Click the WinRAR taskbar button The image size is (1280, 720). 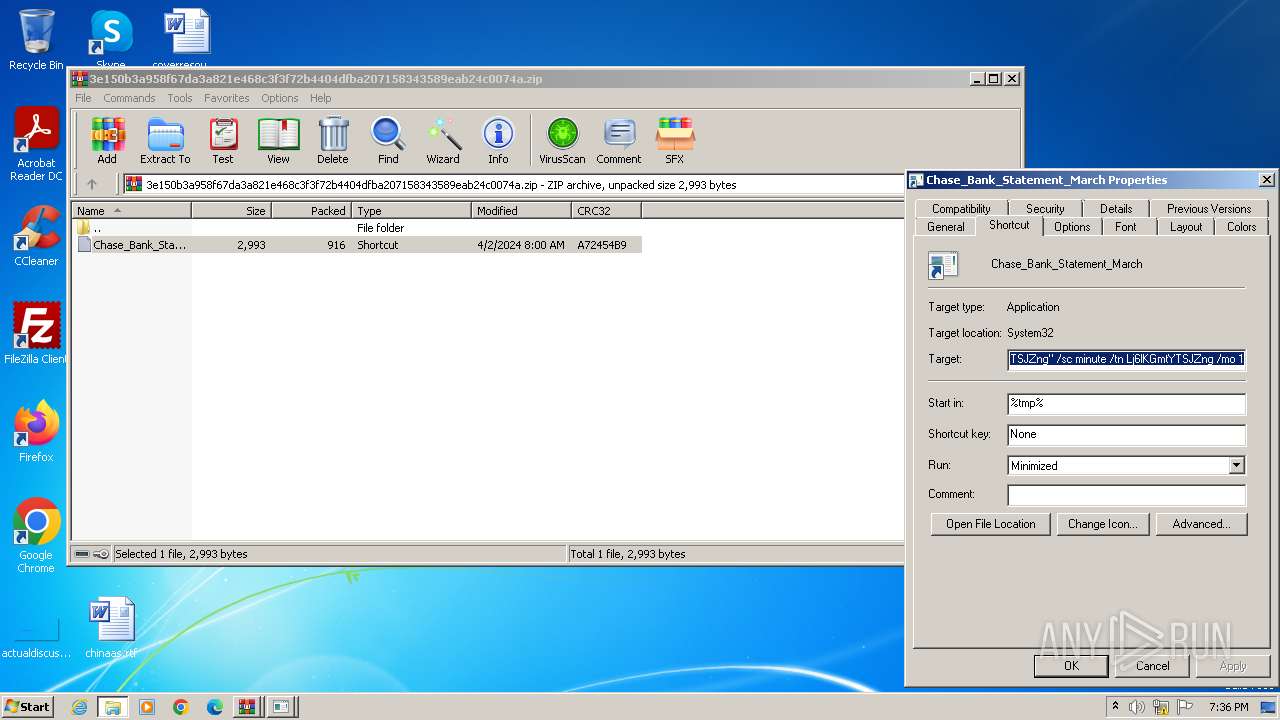247,707
